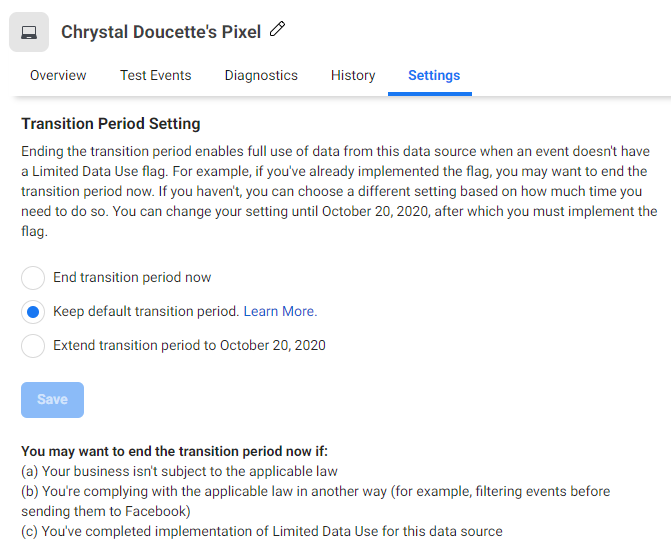Click the 'Keep default transition period' label text
671x559 pixels.
pos(146,312)
